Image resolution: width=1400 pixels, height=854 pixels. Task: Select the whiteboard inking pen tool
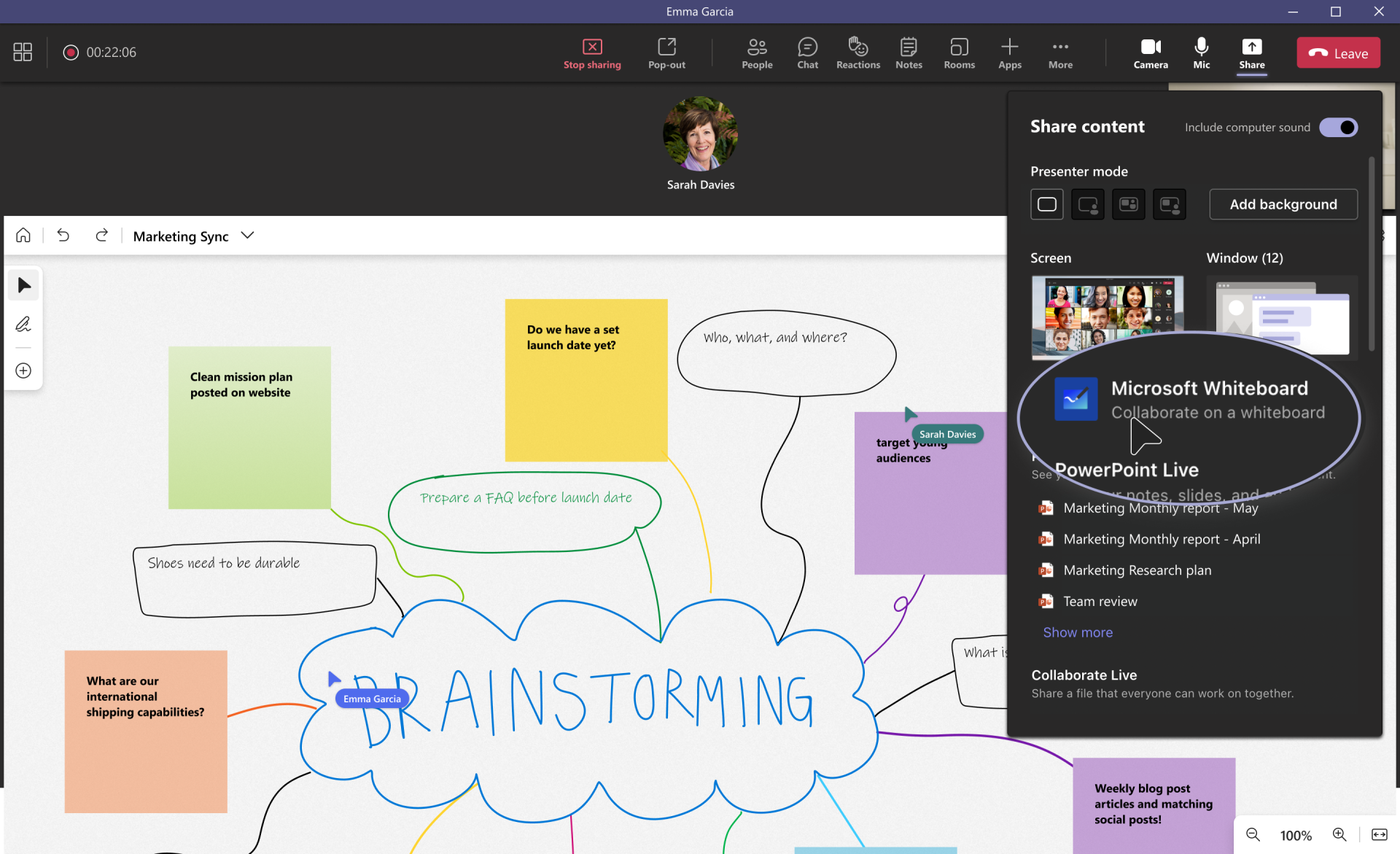[23, 324]
